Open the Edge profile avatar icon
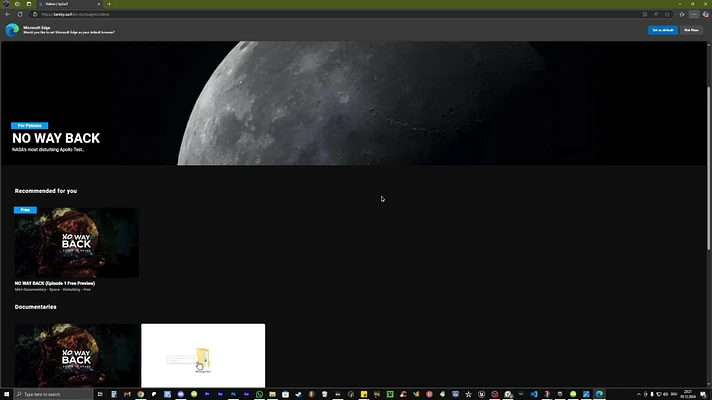 pyautogui.click(x=6, y=4)
